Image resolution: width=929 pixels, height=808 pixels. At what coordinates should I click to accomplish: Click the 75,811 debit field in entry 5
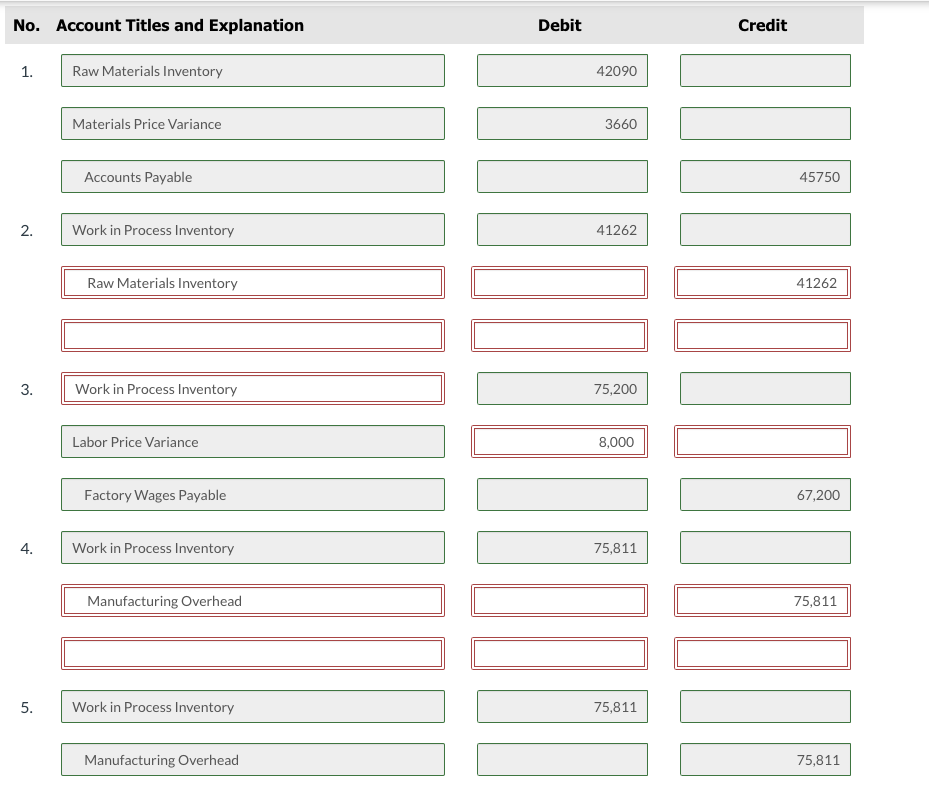click(x=562, y=706)
